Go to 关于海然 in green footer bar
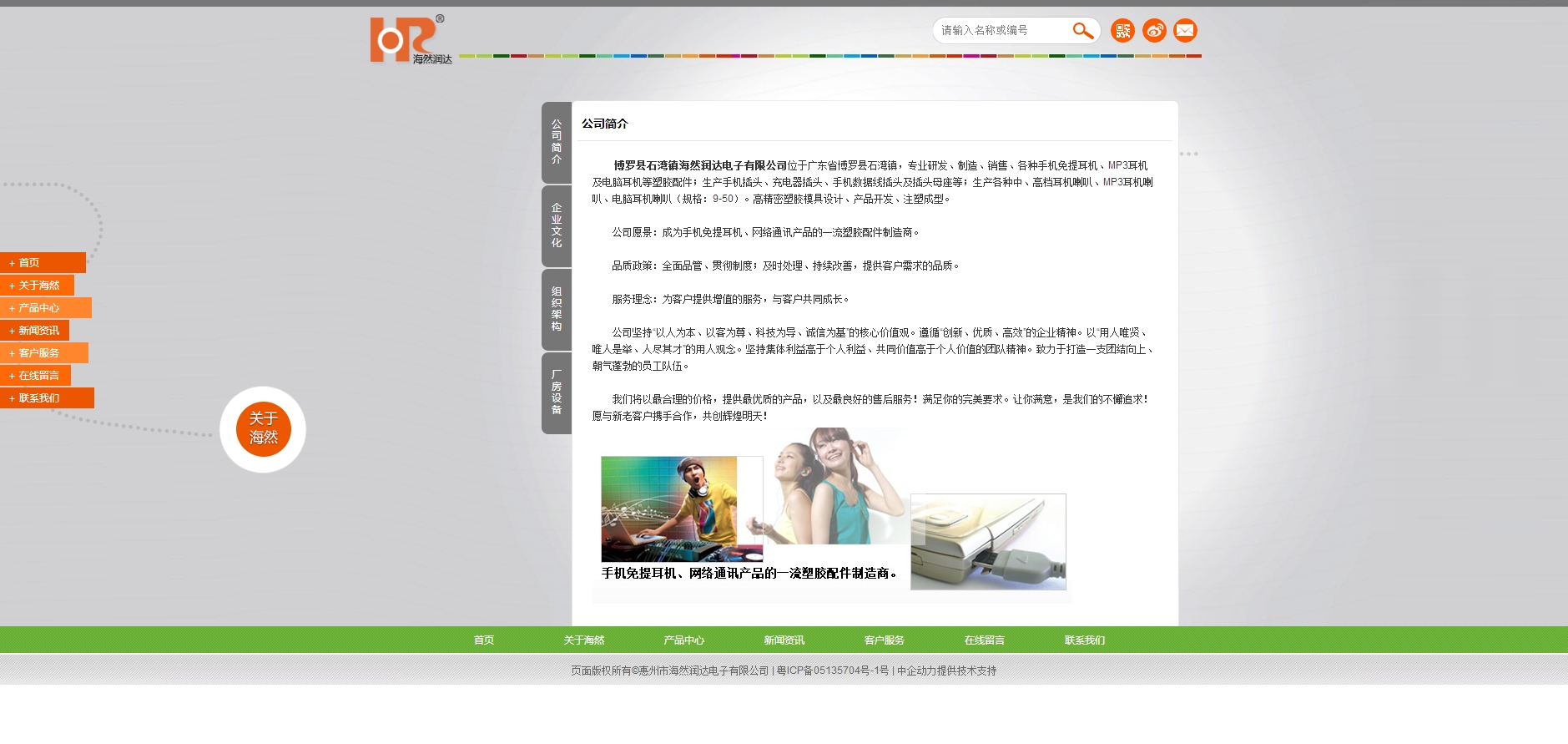 pos(584,640)
